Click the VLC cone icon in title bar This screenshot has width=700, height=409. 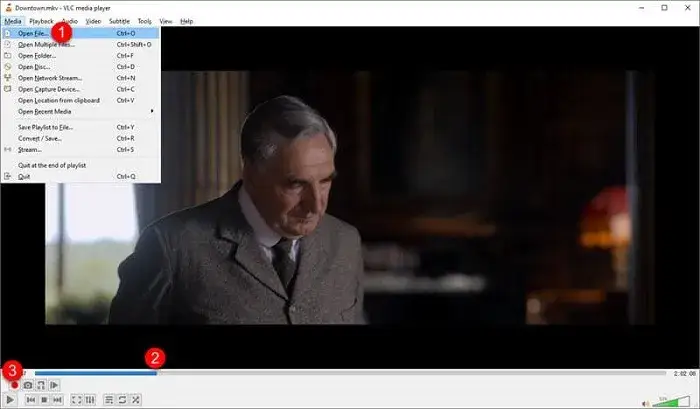(x=8, y=8)
